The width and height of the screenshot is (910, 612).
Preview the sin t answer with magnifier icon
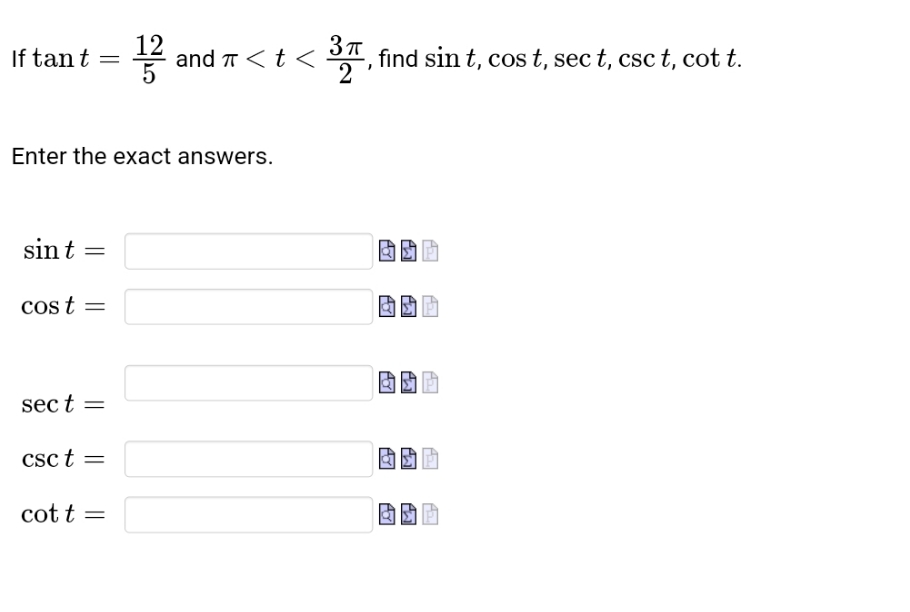(387, 251)
